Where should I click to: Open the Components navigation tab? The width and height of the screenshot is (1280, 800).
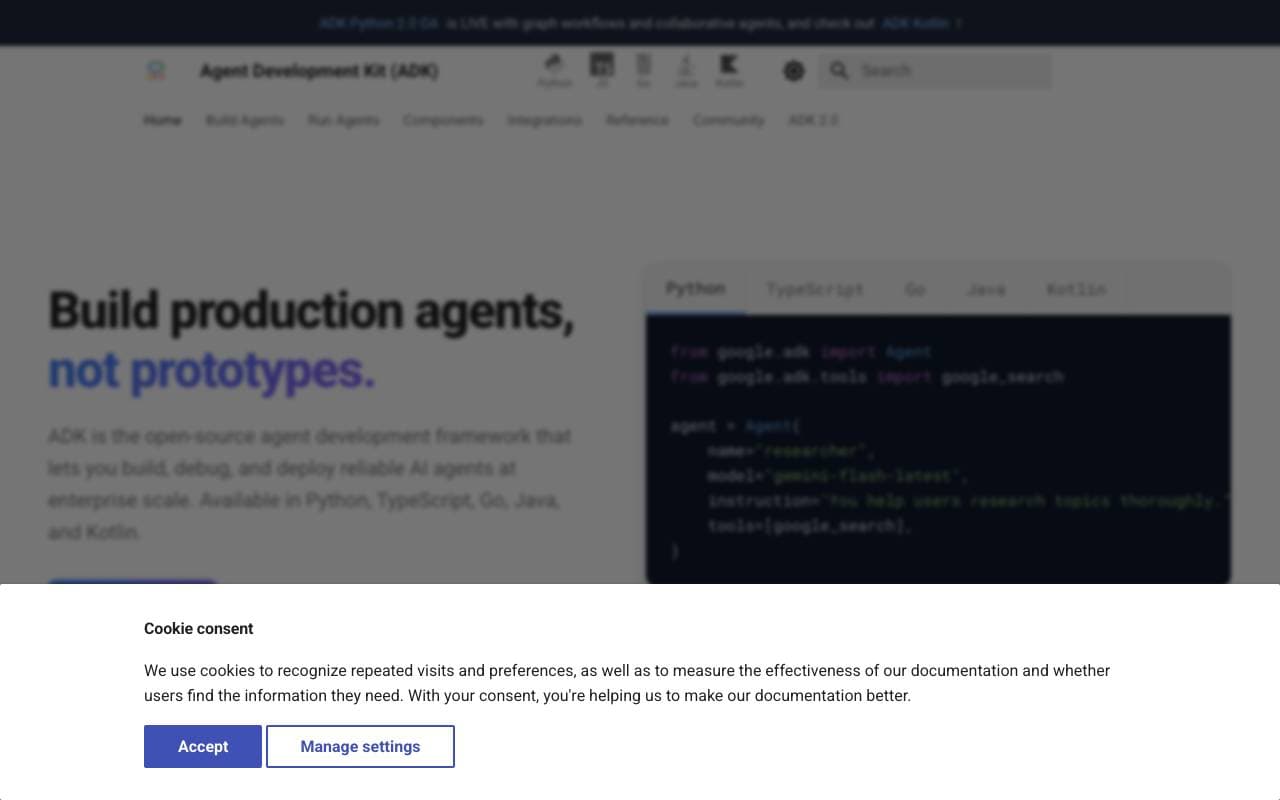point(443,120)
